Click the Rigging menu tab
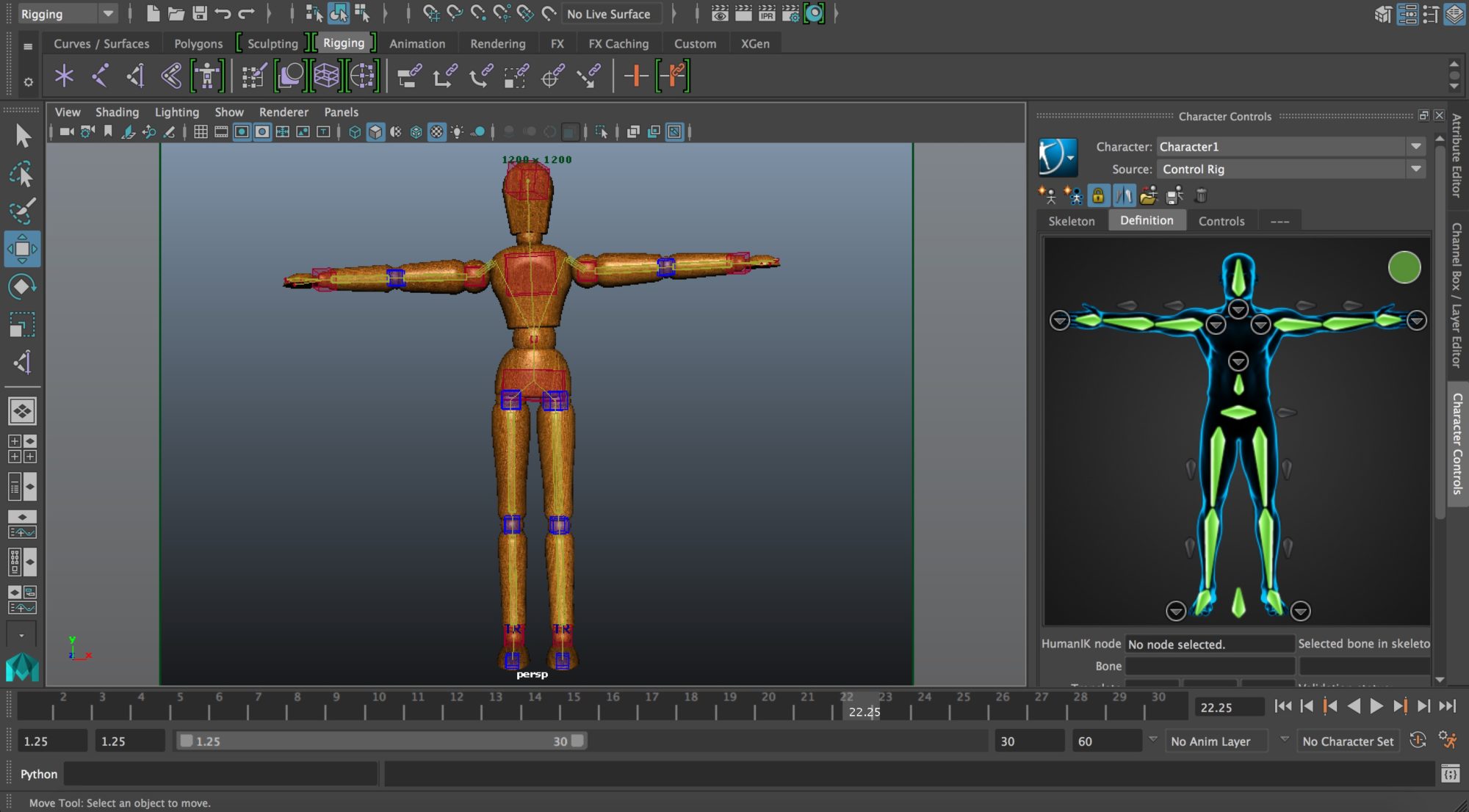The image size is (1469, 812). [343, 43]
